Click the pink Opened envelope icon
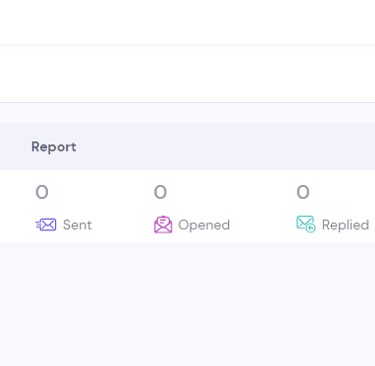 163,224
